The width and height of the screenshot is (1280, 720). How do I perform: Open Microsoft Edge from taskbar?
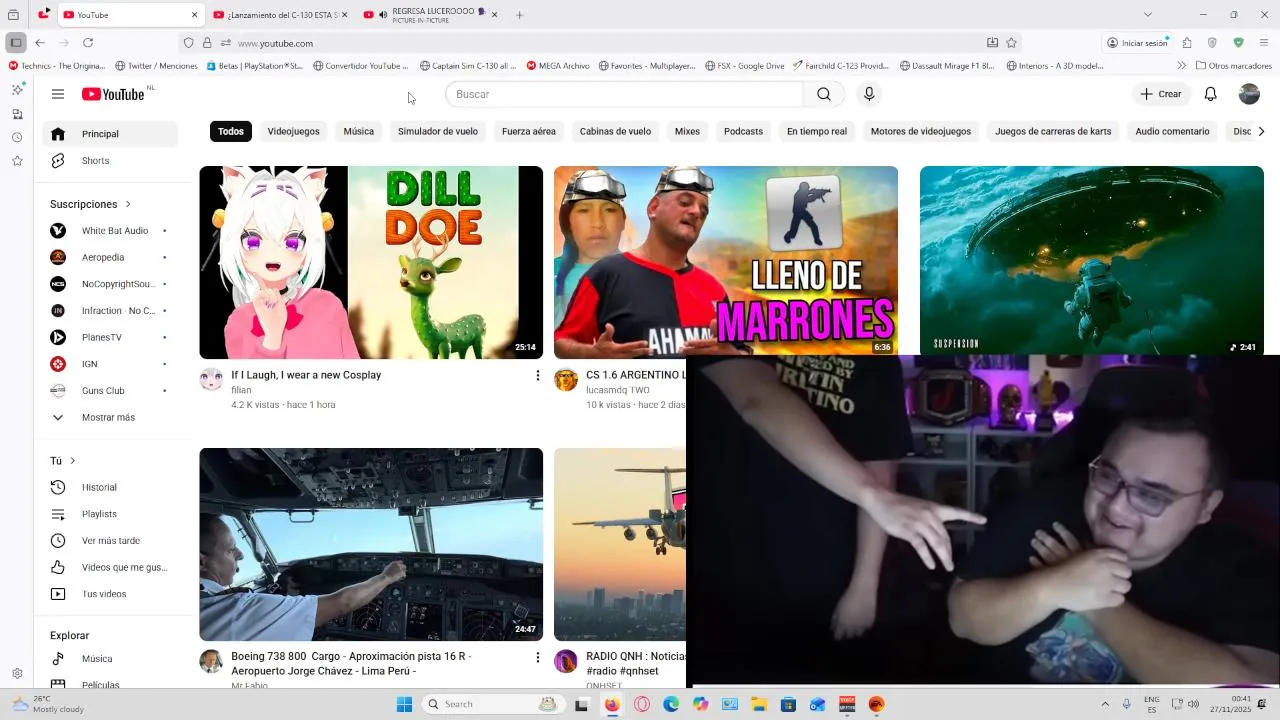(x=671, y=704)
